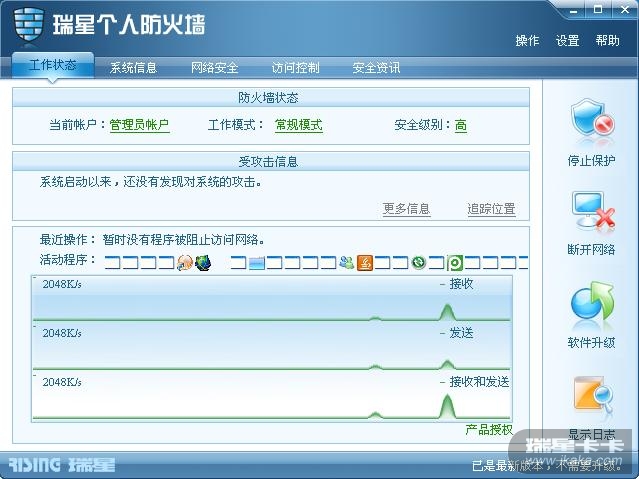Switch to the 工作状态 tab
The image size is (639, 479).
(x=53, y=65)
